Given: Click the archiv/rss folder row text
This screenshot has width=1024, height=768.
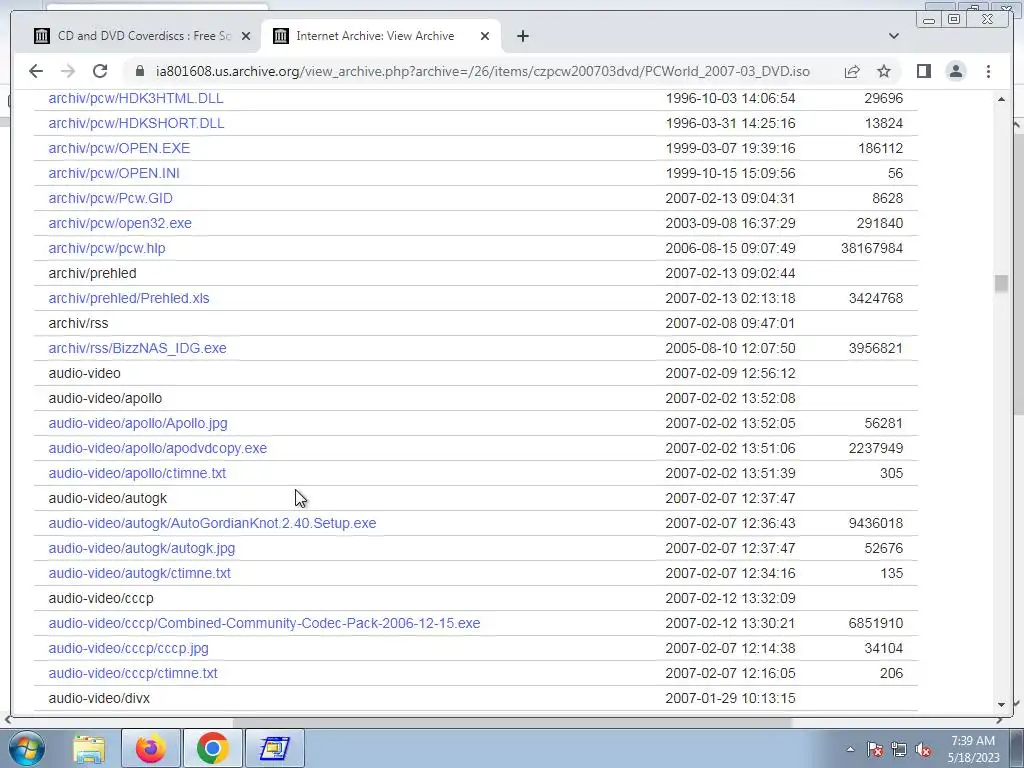Looking at the screenshot, I should coord(78,323).
